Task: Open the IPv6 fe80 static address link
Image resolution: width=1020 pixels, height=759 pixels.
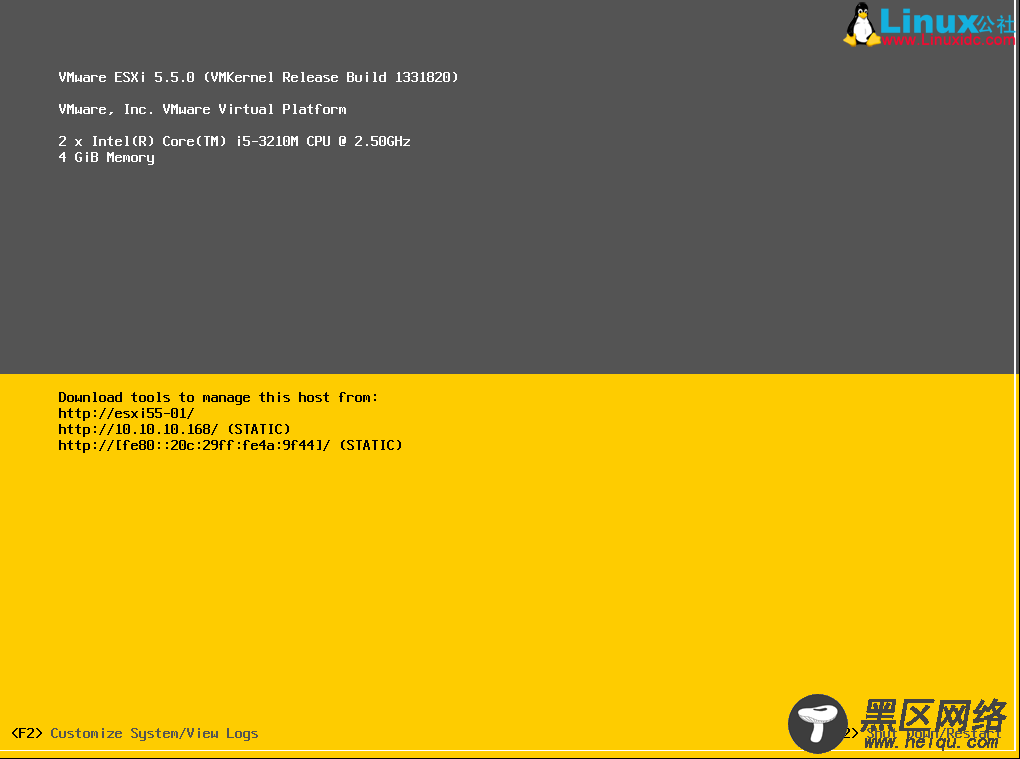Action: (x=230, y=446)
